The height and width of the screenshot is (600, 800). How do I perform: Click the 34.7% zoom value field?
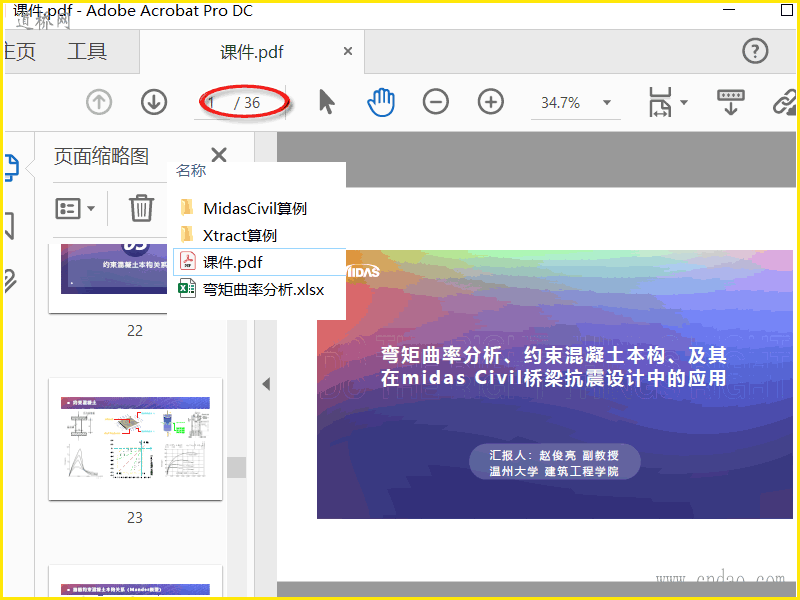point(560,103)
